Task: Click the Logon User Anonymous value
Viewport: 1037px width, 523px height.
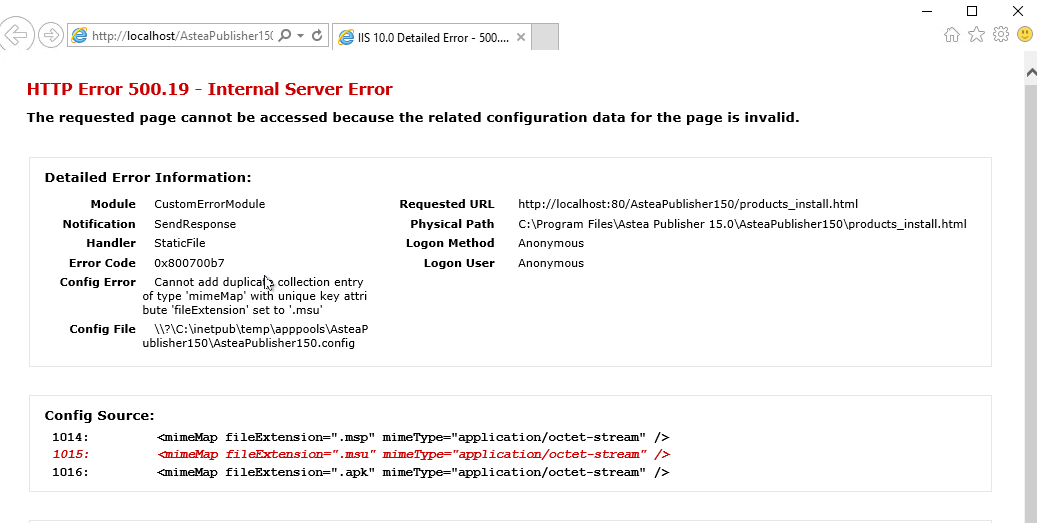Action: [551, 263]
